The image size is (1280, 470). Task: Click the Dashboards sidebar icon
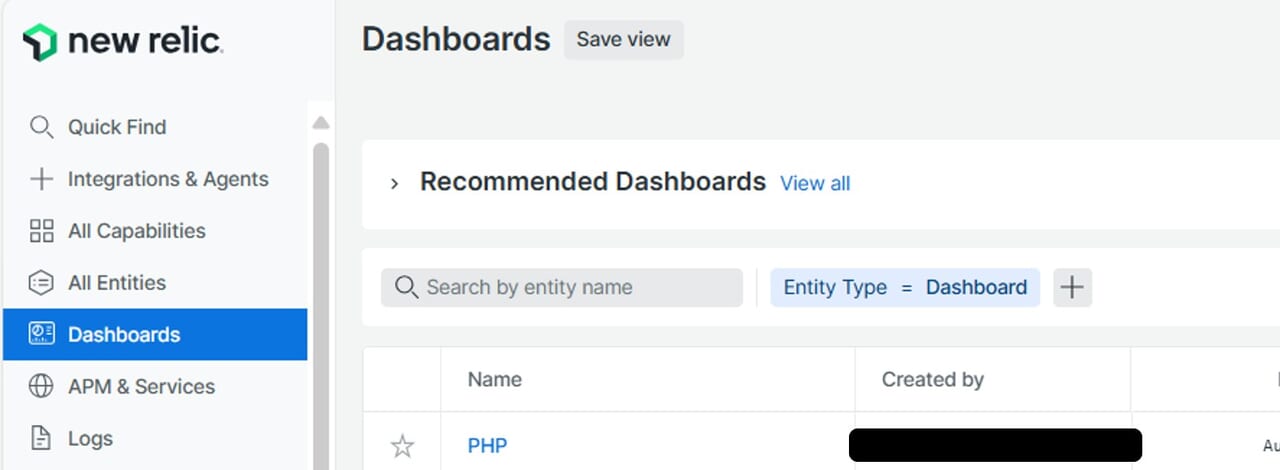[x=41, y=334]
